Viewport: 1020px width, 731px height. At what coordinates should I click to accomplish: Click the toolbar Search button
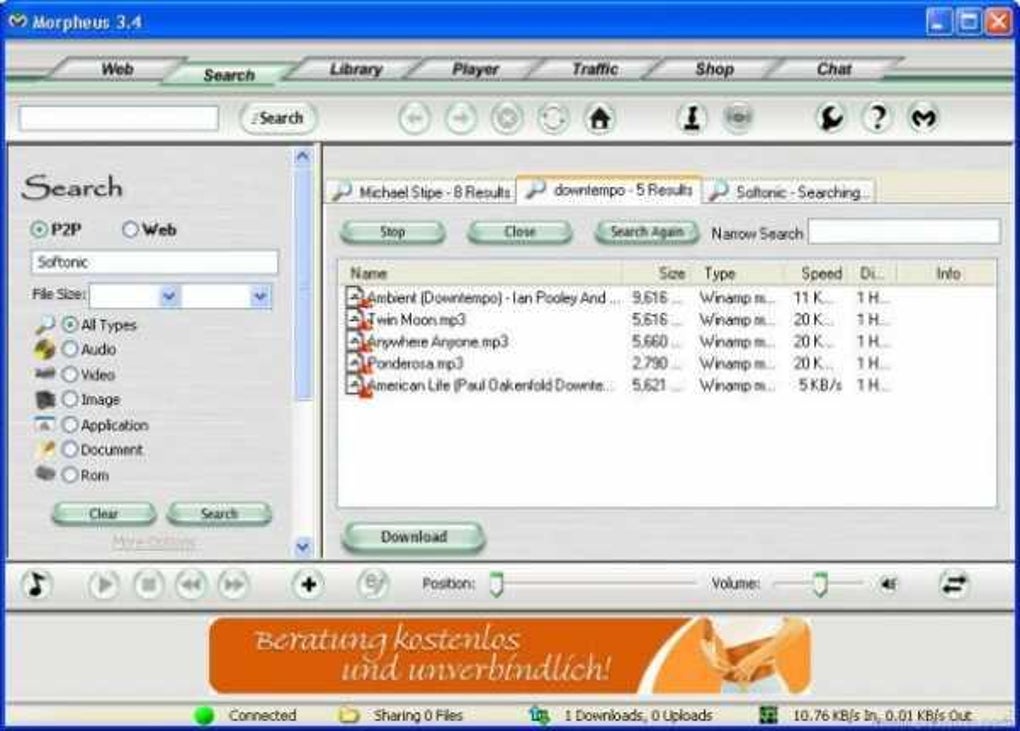(x=278, y=118)
